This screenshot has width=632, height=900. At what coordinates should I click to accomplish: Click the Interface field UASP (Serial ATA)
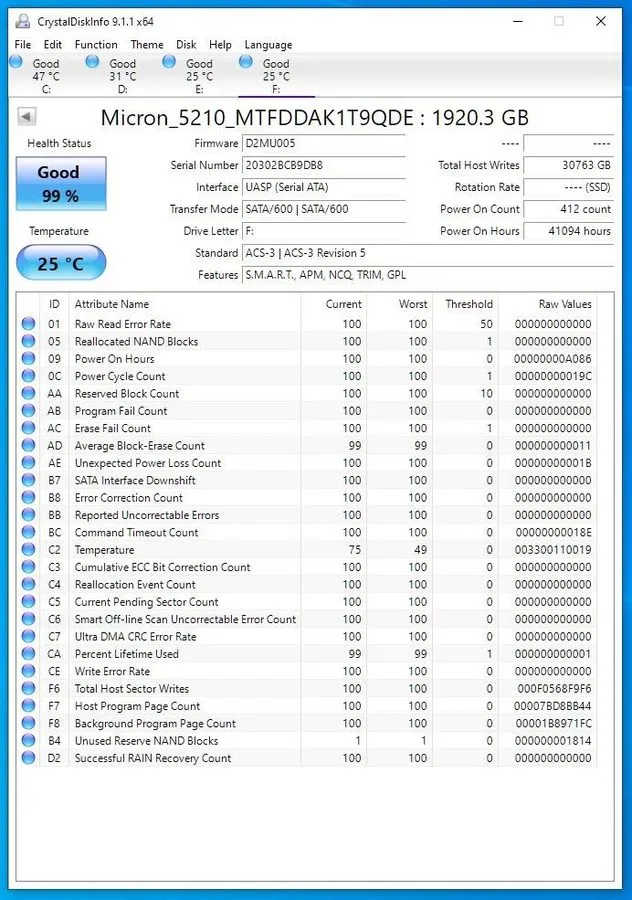tap(324, 187)
